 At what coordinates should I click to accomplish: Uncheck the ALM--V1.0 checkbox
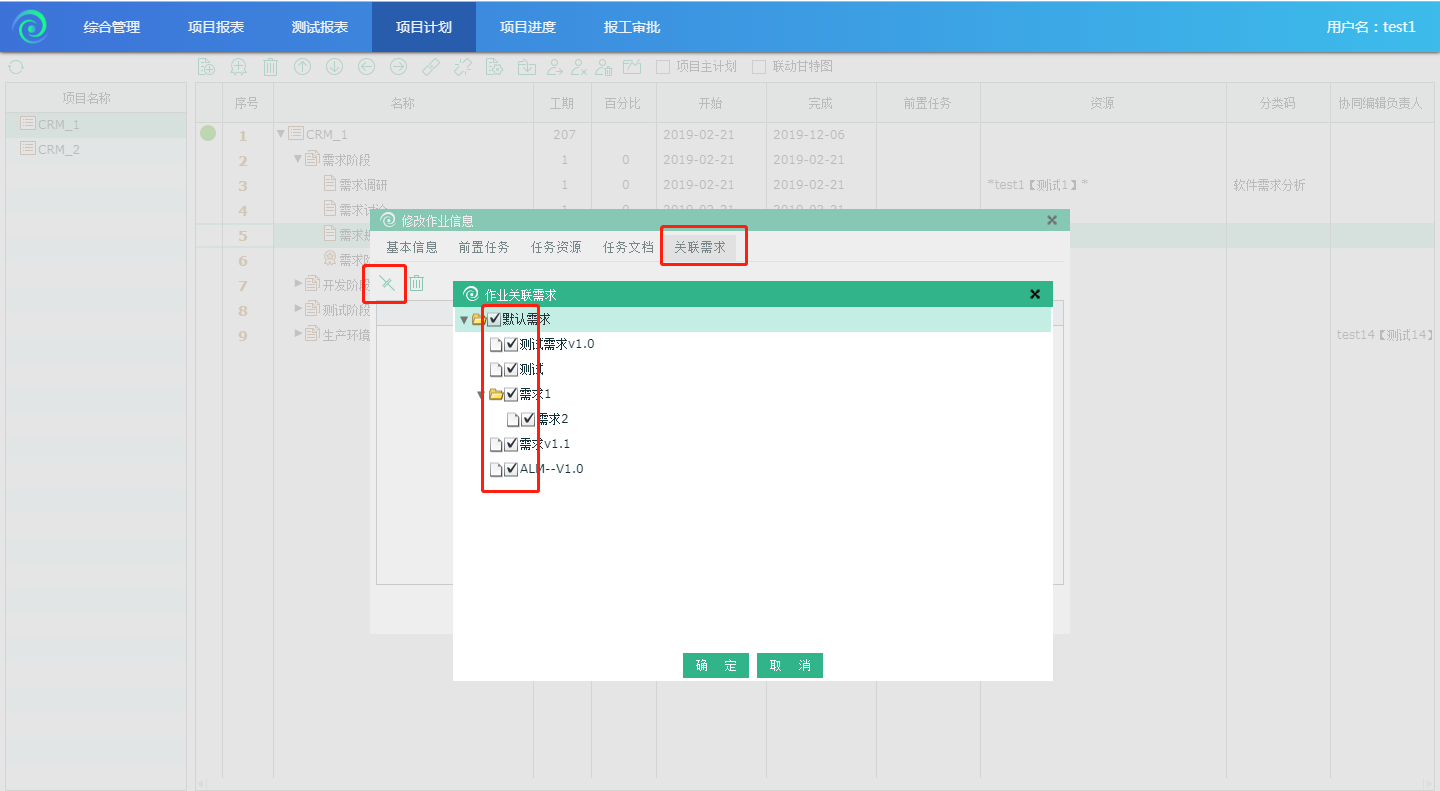pos(511,469)
